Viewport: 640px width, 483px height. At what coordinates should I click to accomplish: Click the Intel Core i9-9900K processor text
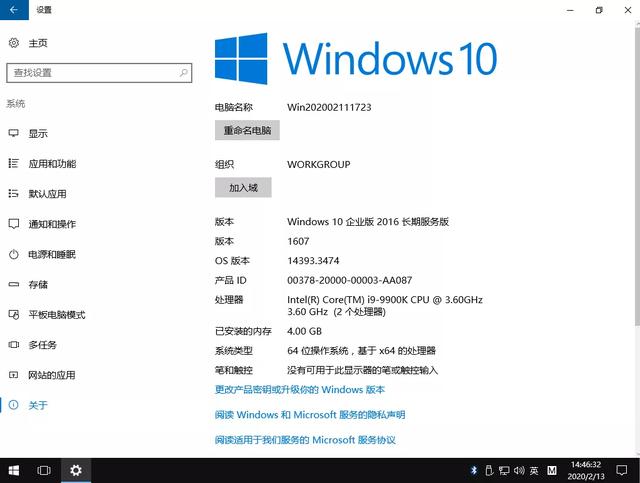pos(385,305)
